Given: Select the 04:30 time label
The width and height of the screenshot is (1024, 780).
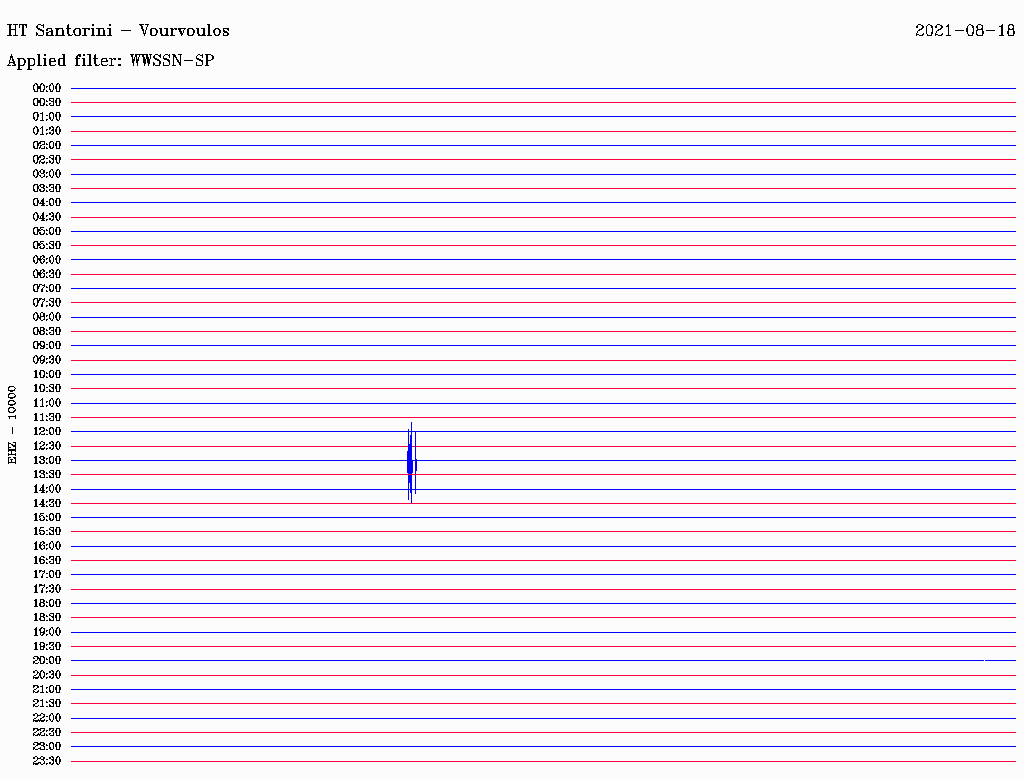Looking at the screenshot, I should tap(47, 217).
